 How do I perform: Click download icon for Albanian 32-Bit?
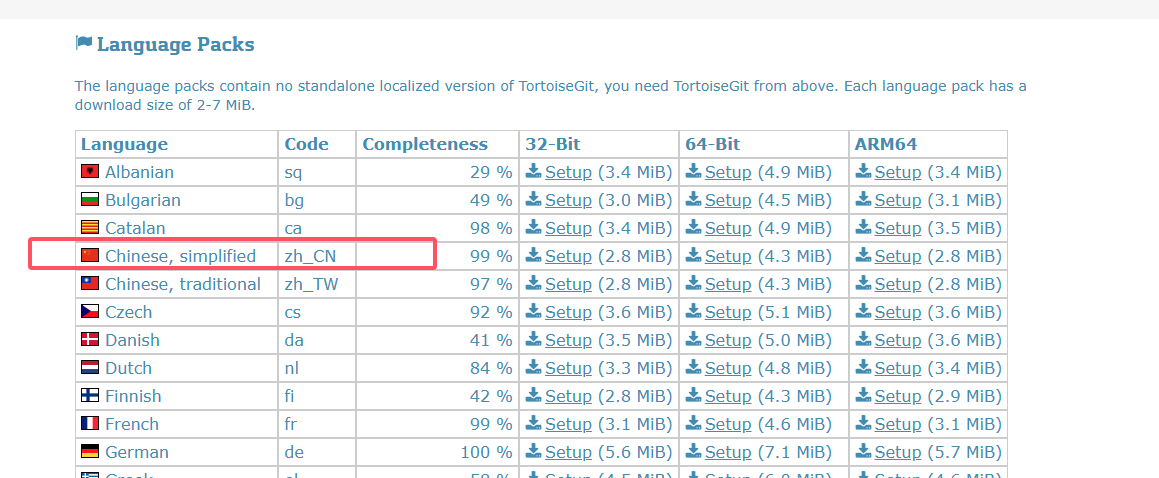click(x=534, y=171)
